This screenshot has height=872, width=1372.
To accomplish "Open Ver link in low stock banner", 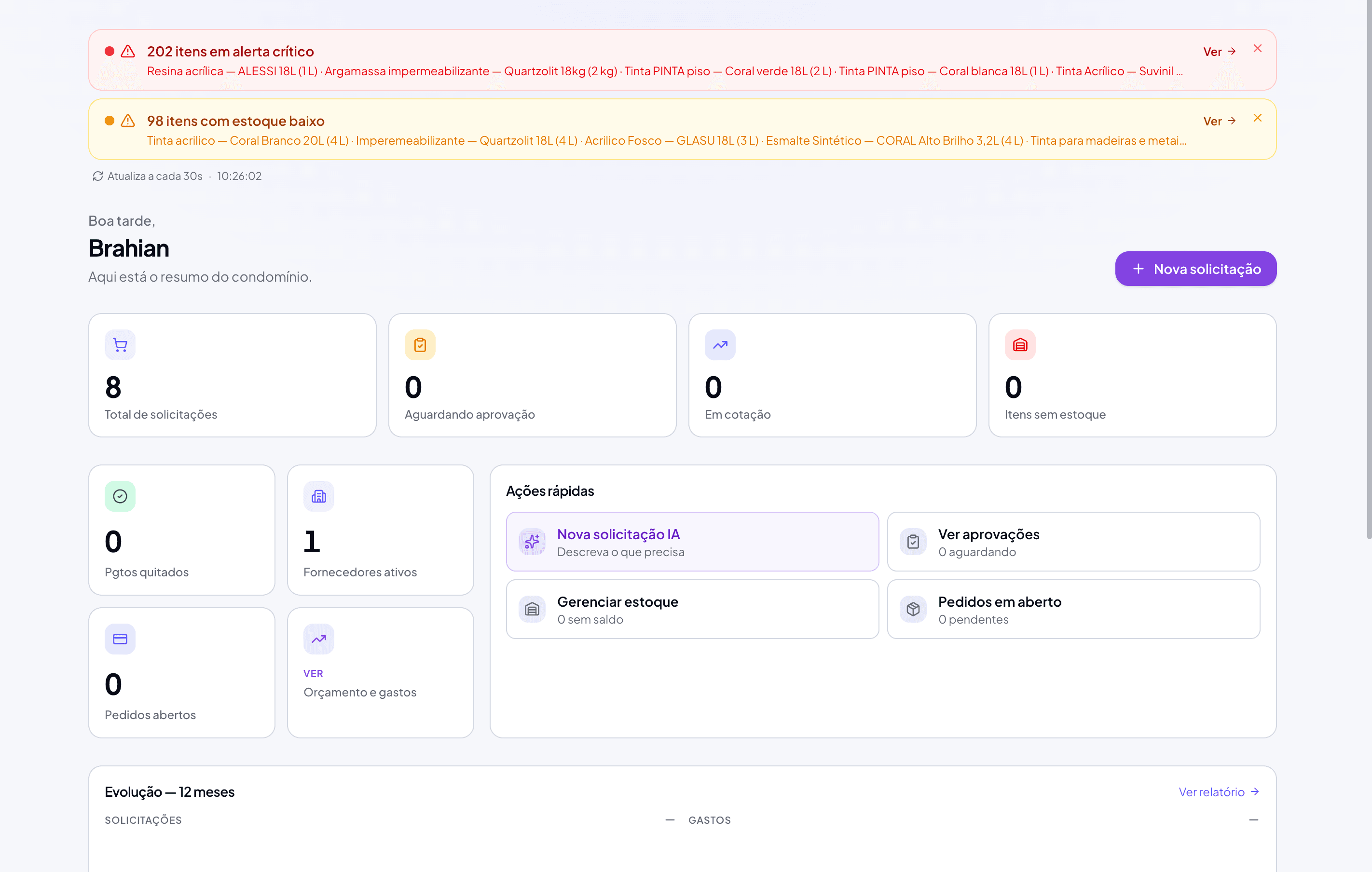I will pyautogui.click(x=1219, y=121).
